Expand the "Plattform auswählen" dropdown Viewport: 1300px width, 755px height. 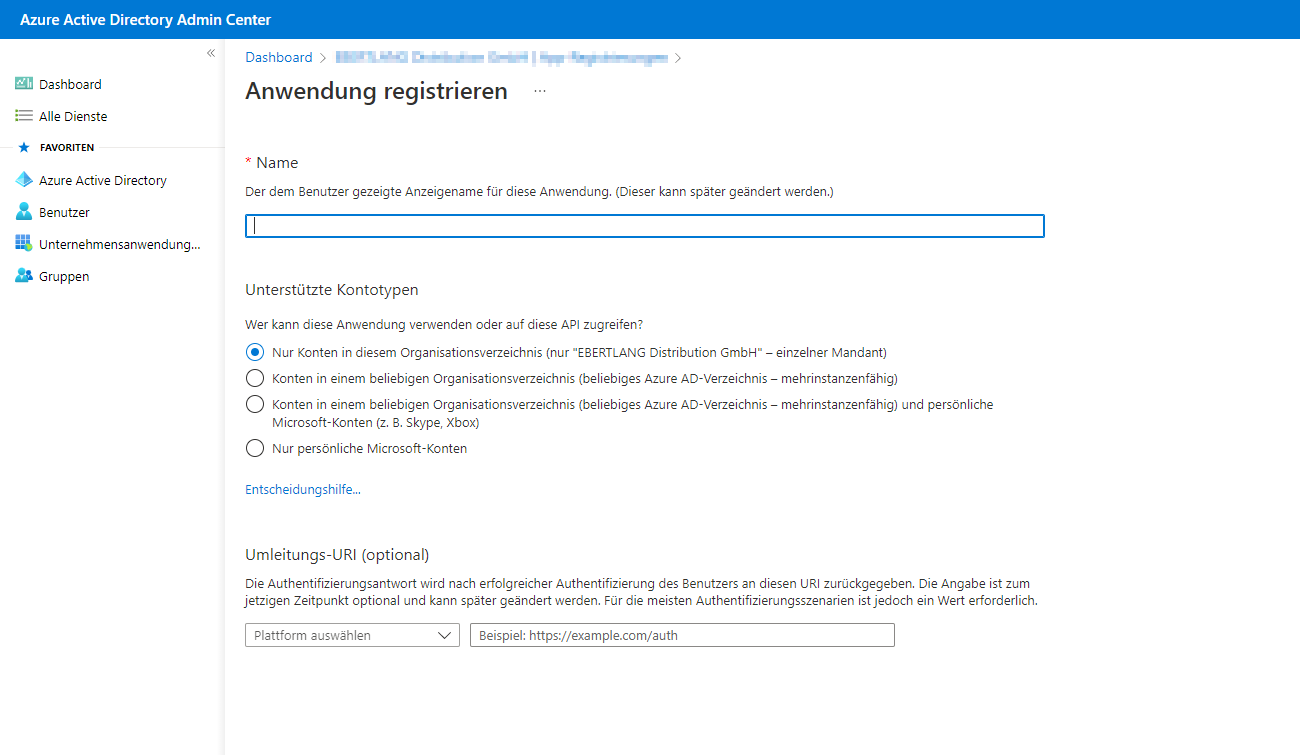tap(352, 635)
